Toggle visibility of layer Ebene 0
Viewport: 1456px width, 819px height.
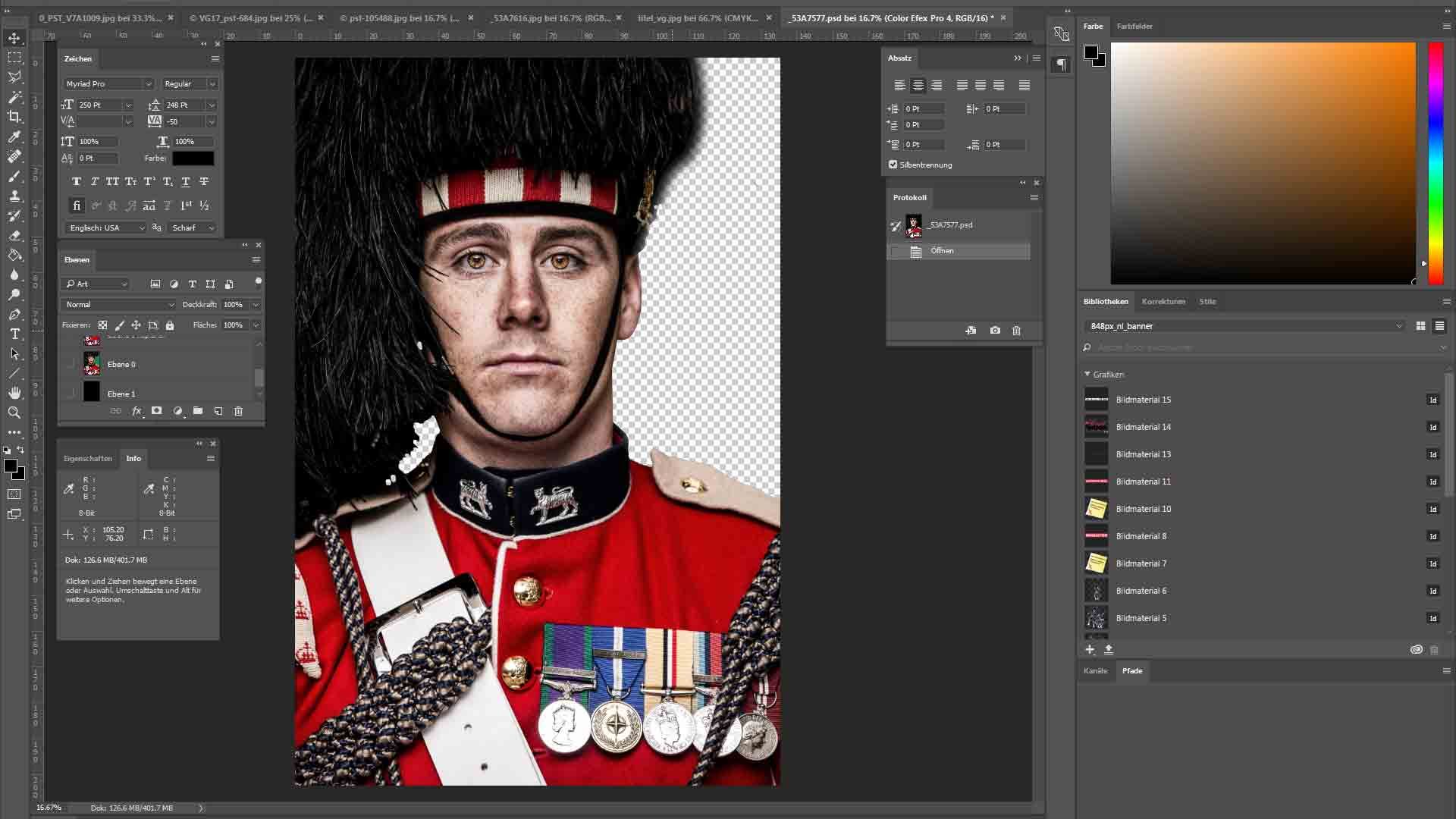pos(73,365)
